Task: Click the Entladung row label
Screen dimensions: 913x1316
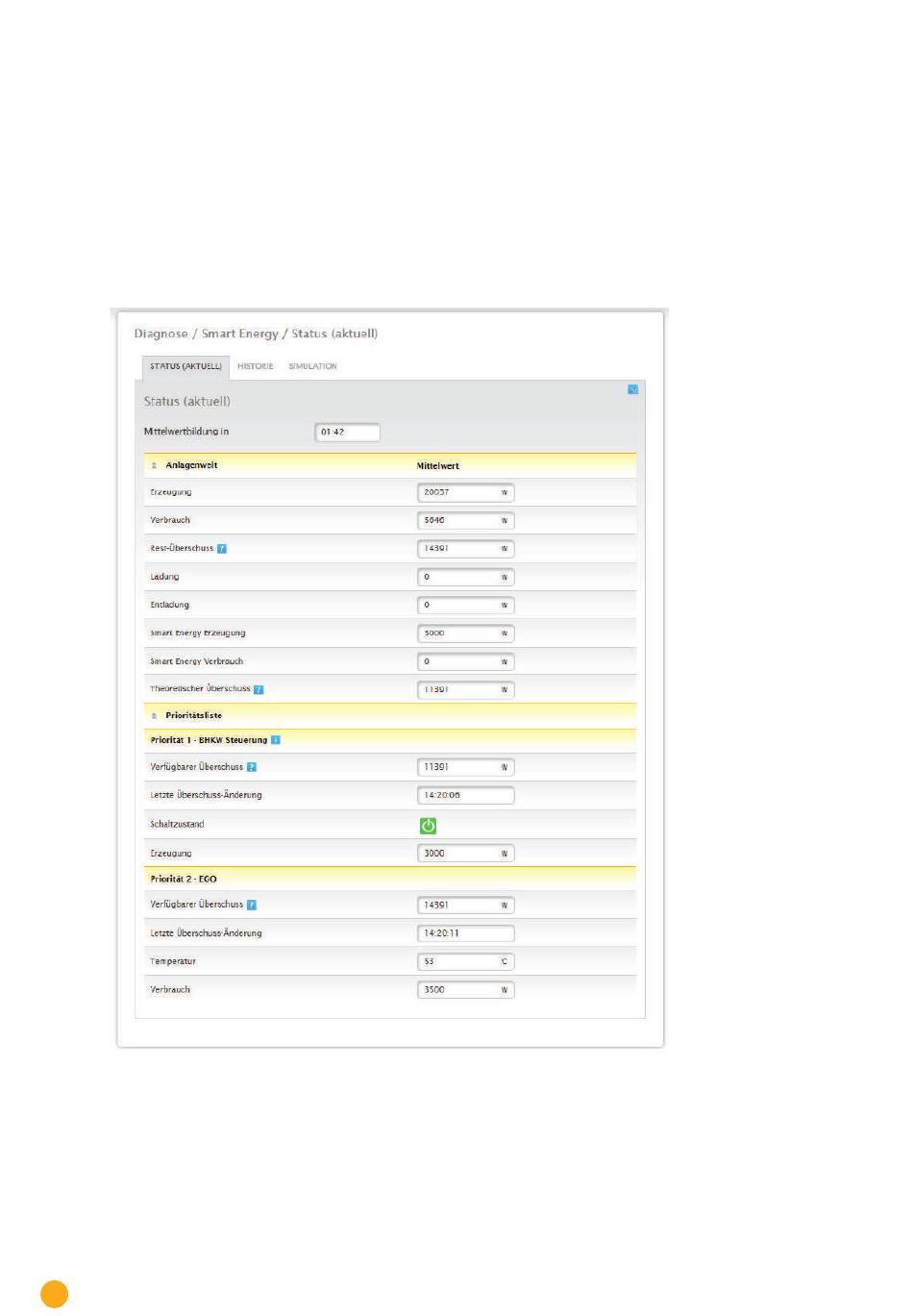Action: point(170,605)
